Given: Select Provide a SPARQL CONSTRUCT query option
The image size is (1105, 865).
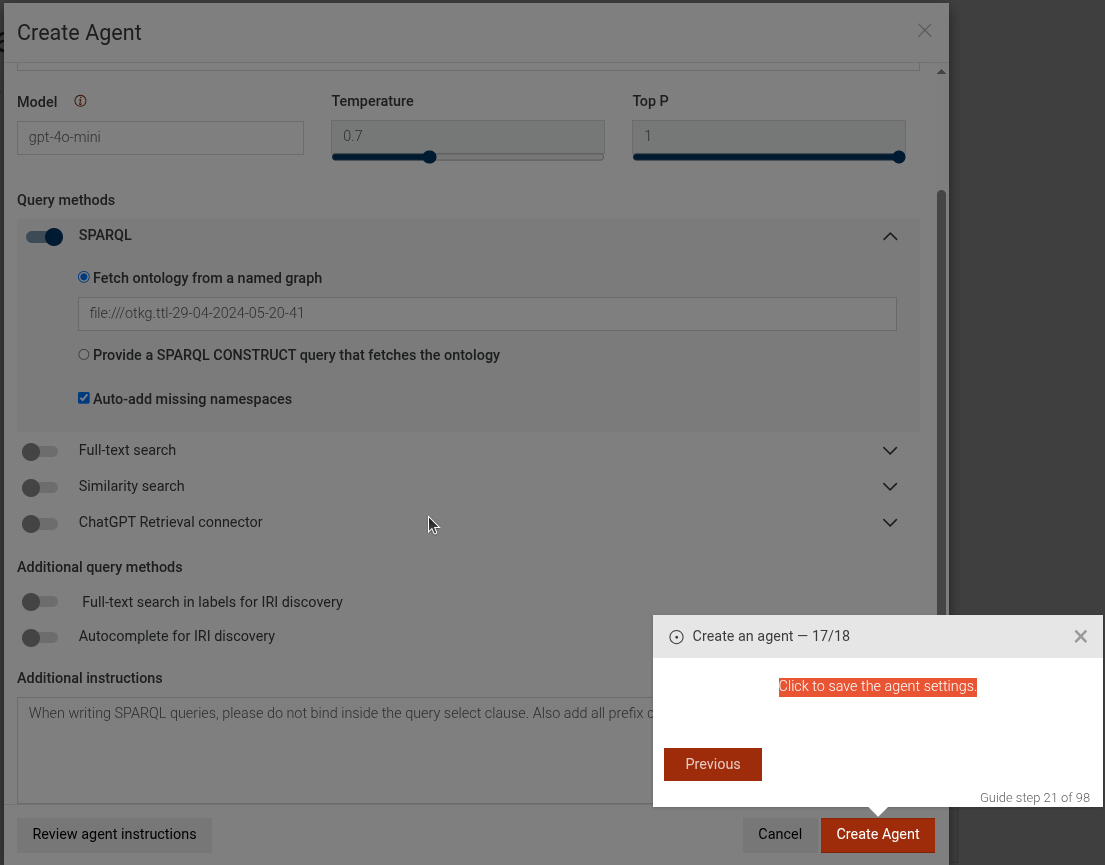Looking at the screenshot, I should pyautogui.click(x=84, y=355).
